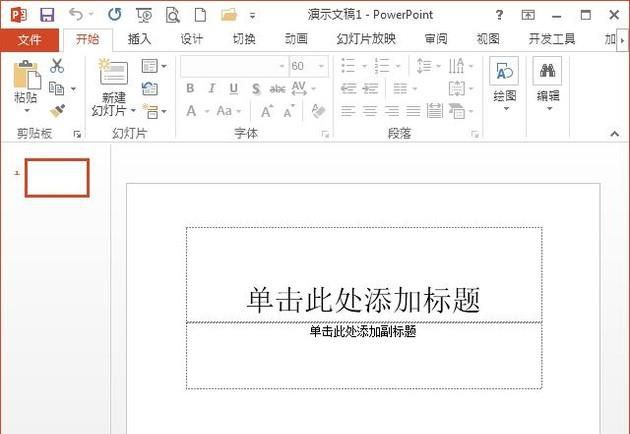Open Print Preview icon
The image size is (630, 434).
[172, 15]
